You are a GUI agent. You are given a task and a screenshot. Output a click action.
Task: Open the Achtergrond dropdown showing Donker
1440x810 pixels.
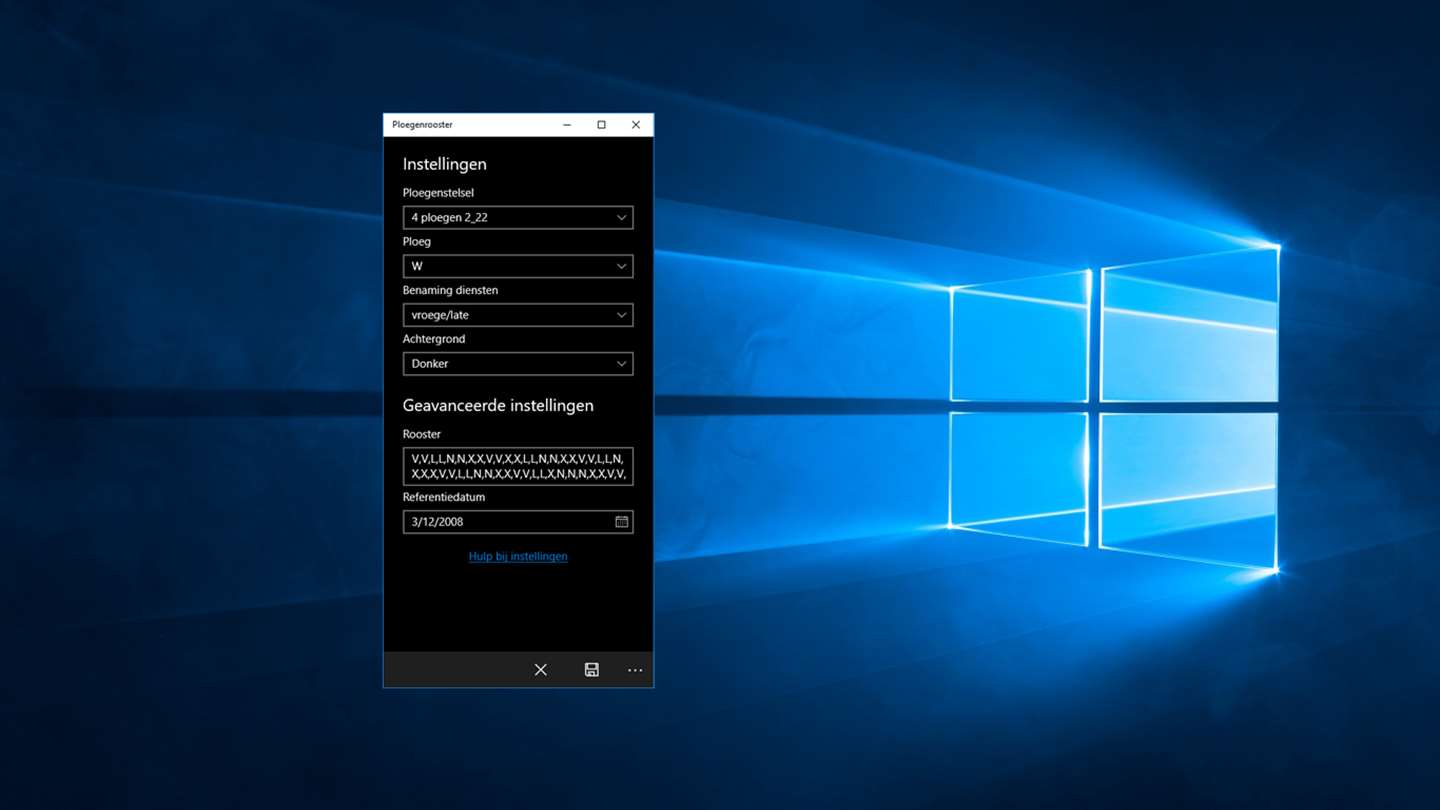[x=518, y=364]
